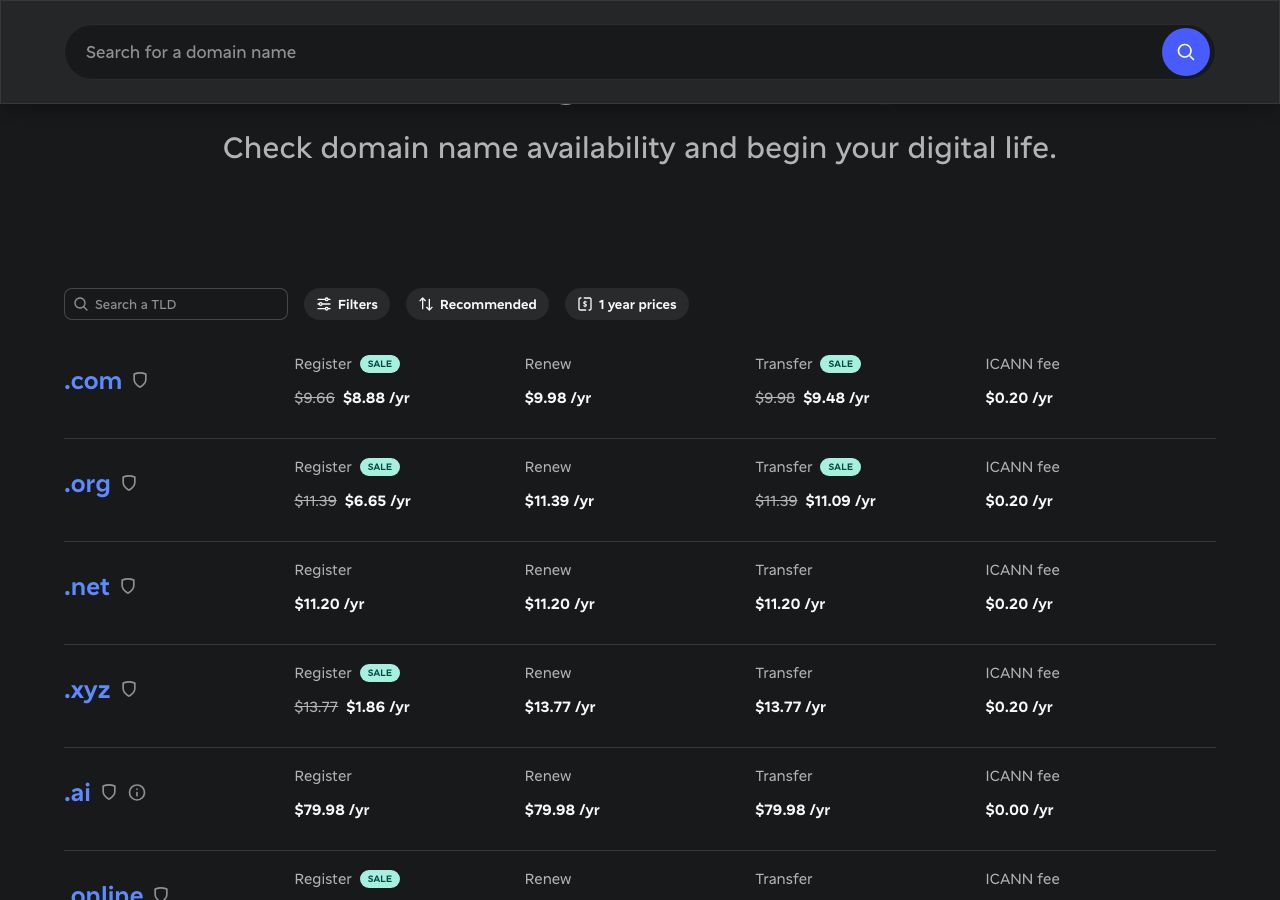
Task: Open the info icon next to .ai
Action: [137, 792]
